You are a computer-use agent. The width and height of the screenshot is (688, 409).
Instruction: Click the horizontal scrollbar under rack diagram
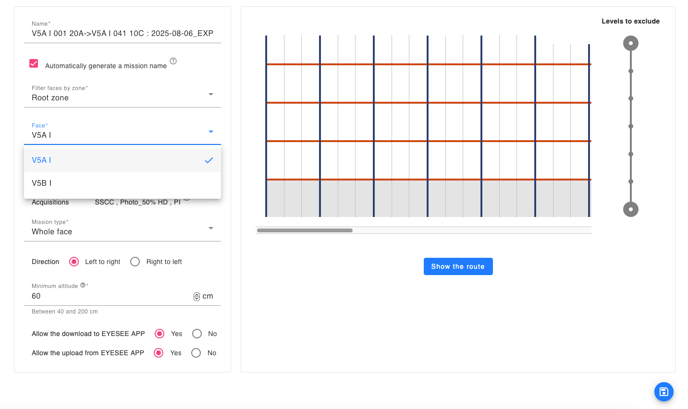tap(305, 231)
